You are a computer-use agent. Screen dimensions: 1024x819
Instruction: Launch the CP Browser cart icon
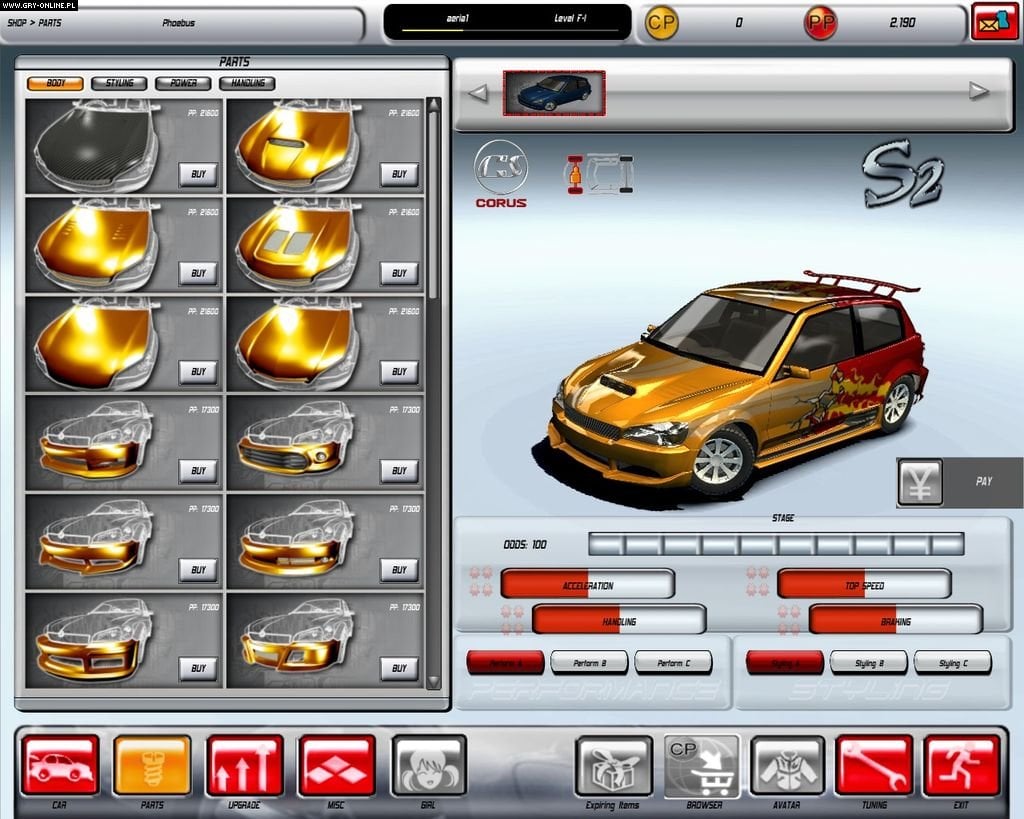pos(703,766)
